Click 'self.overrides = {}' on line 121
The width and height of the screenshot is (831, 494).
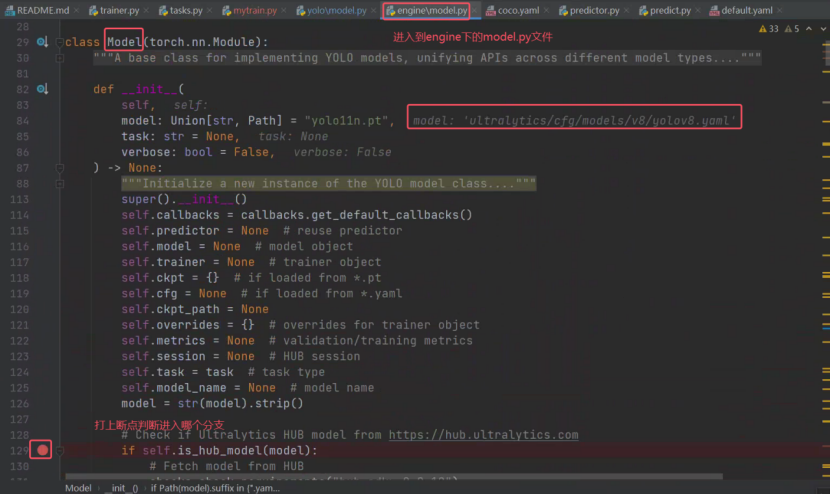click(x=188, y=325)
